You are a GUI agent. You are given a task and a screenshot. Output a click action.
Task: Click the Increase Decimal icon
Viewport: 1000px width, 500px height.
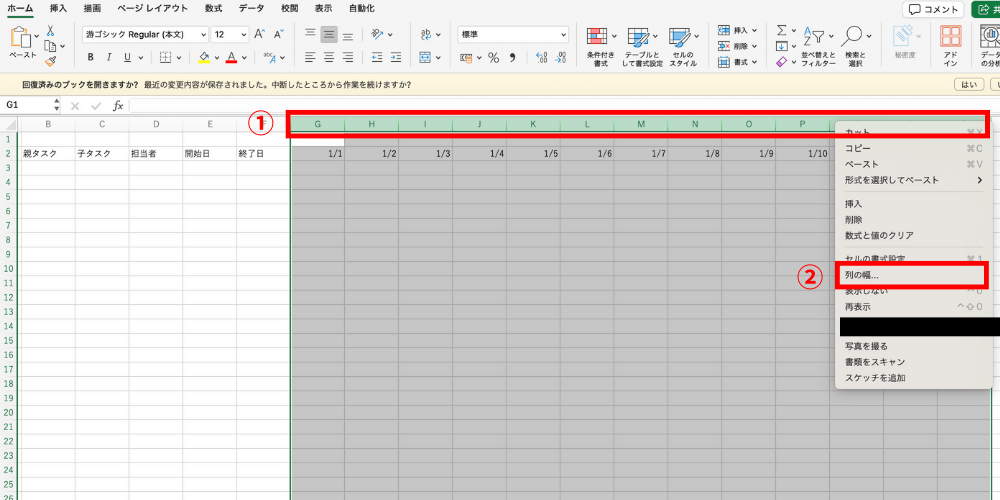pos(542,57)
